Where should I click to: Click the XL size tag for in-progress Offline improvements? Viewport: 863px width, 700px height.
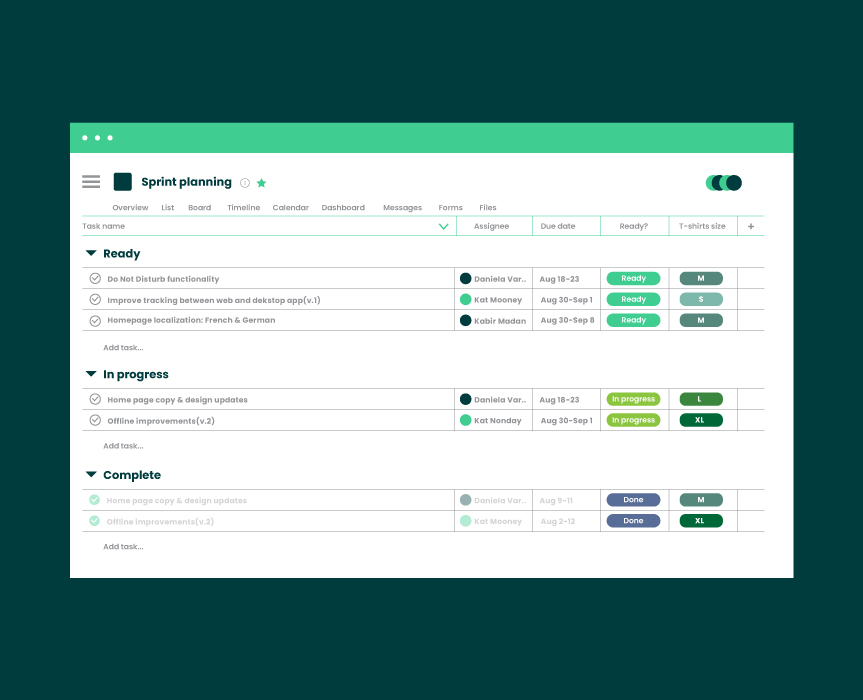701,420
